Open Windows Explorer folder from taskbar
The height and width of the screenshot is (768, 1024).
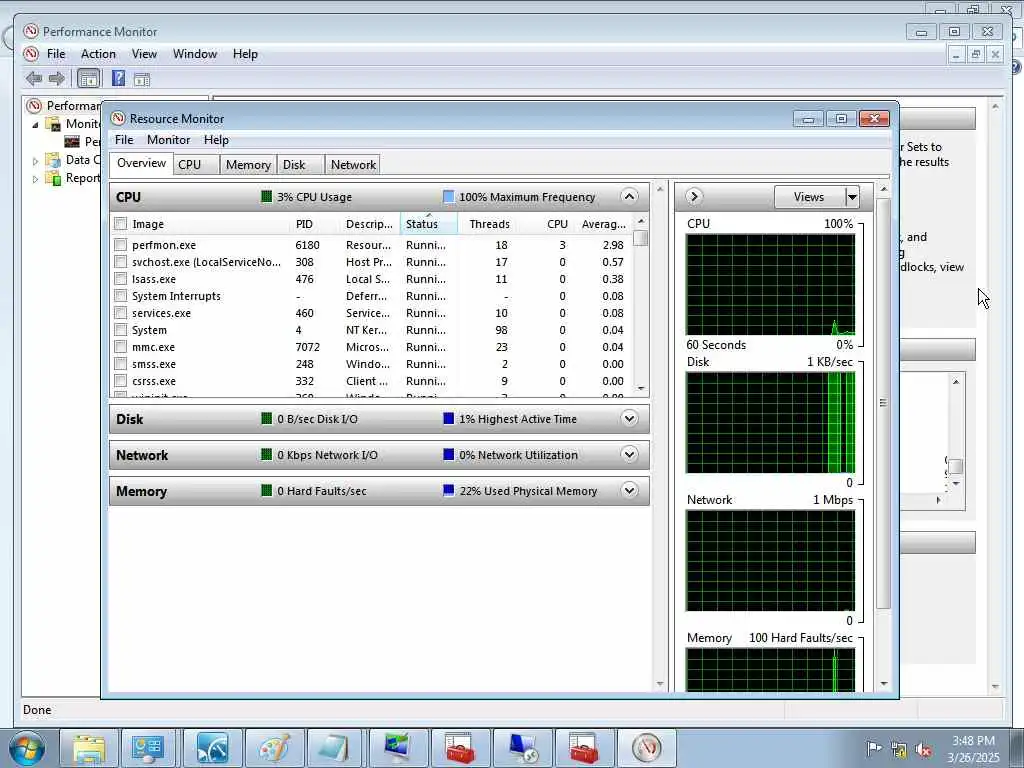(x=89, y=748)
